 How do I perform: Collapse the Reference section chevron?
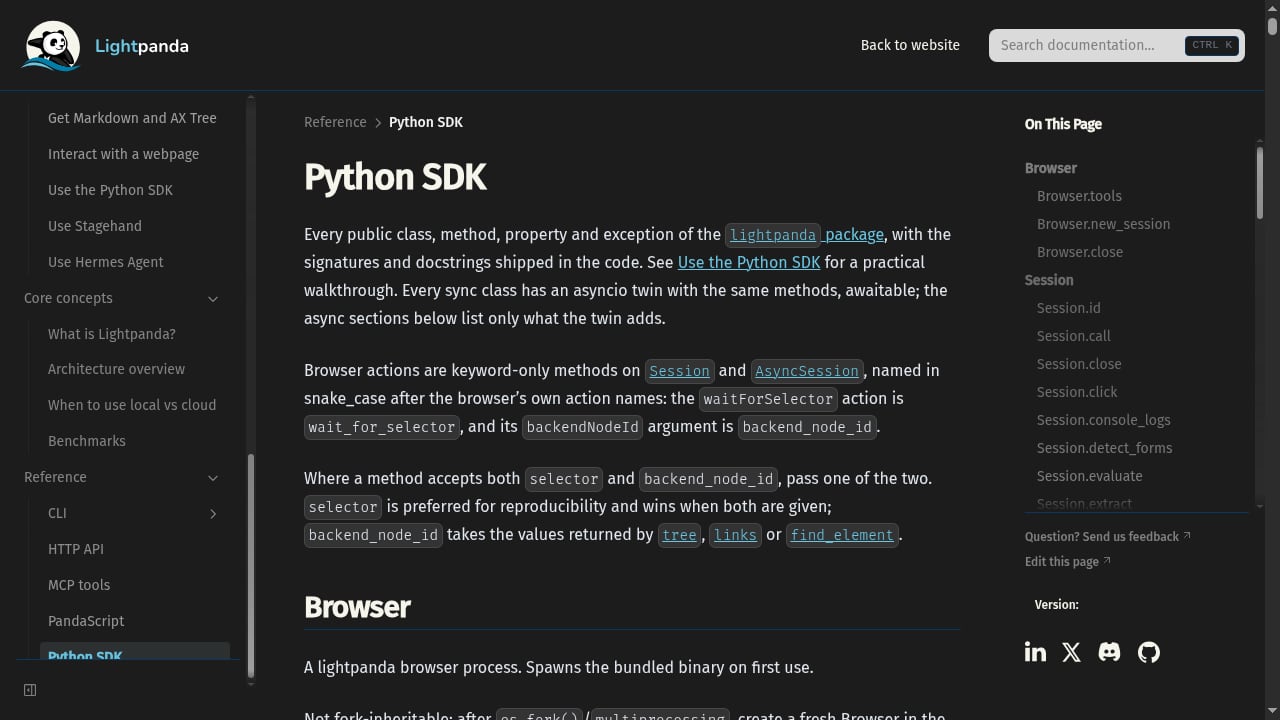[213, 477]
